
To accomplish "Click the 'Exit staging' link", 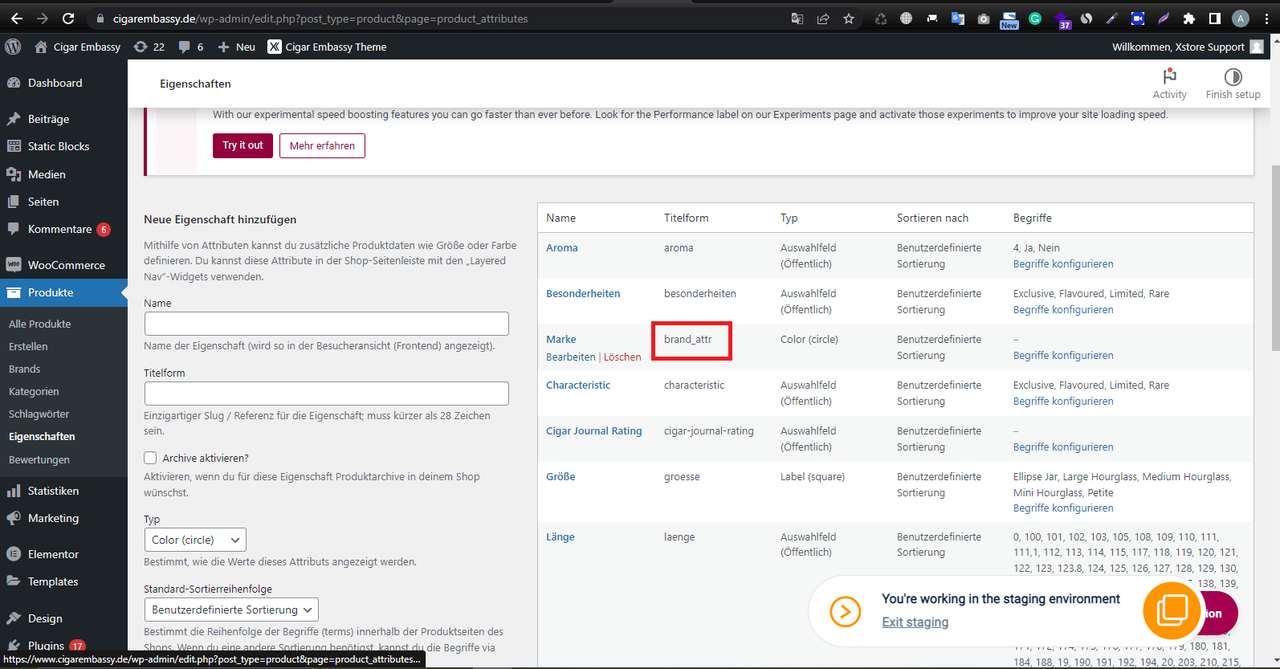I will tap(915, 622).
